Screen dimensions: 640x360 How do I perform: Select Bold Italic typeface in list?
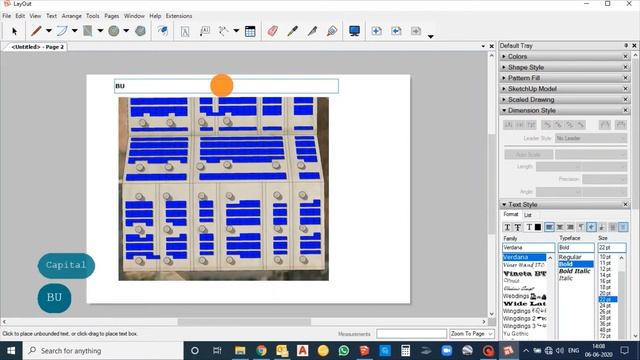click(575, 271)
